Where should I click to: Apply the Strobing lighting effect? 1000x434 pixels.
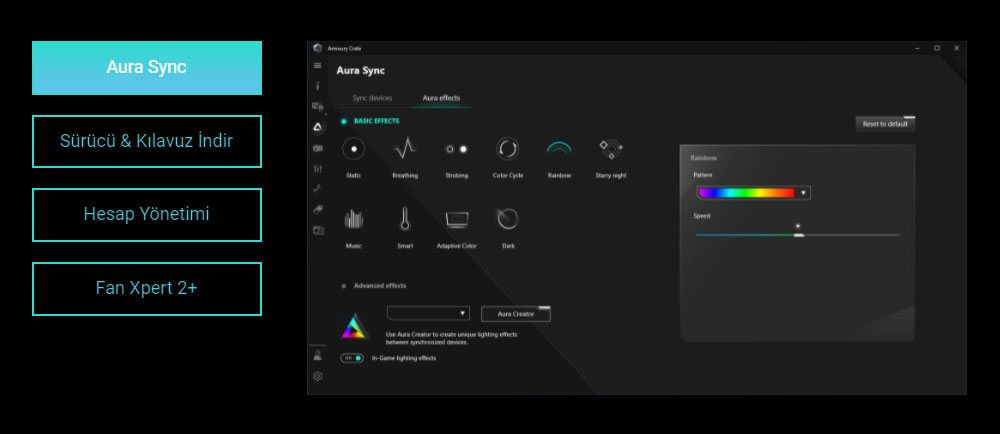click(456, 149)
